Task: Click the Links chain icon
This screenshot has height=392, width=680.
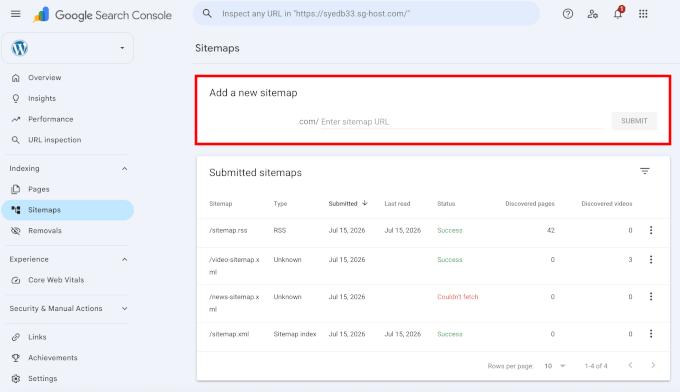Action: coord(16,337)
